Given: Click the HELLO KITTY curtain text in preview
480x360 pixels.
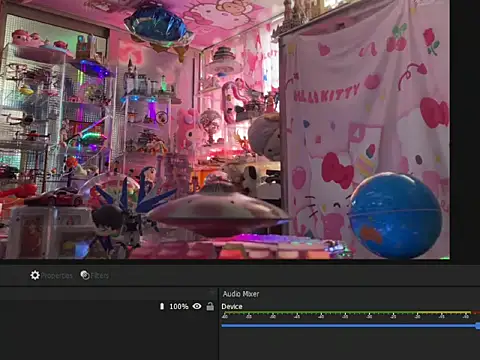Looking at the screenshot, I should [x=327, y=93].
